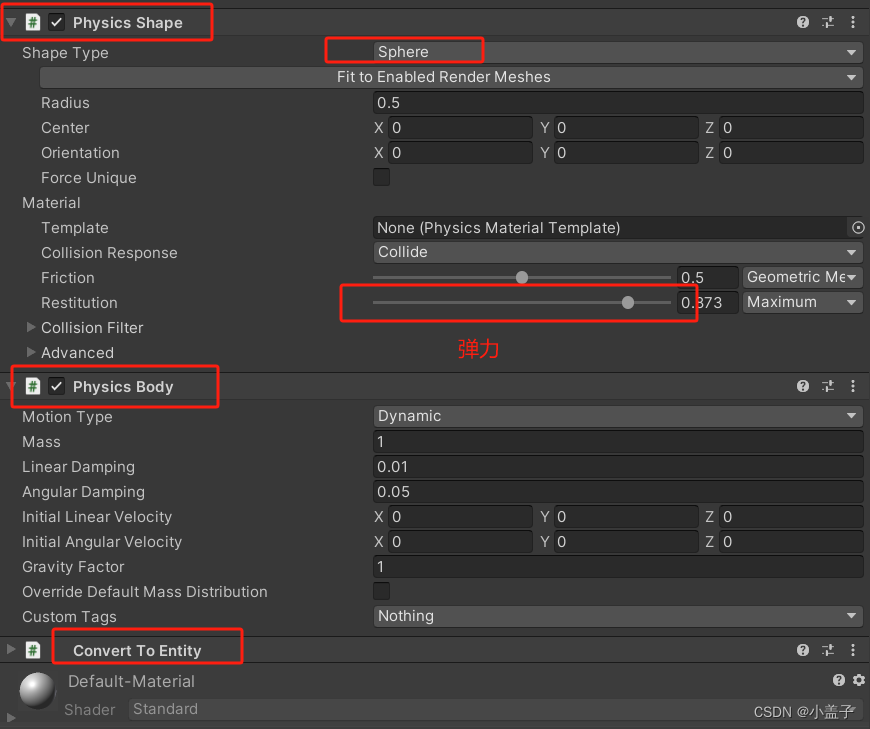Click the Convert To Entity help icon

pyautogui.click(x=803, y=650)
